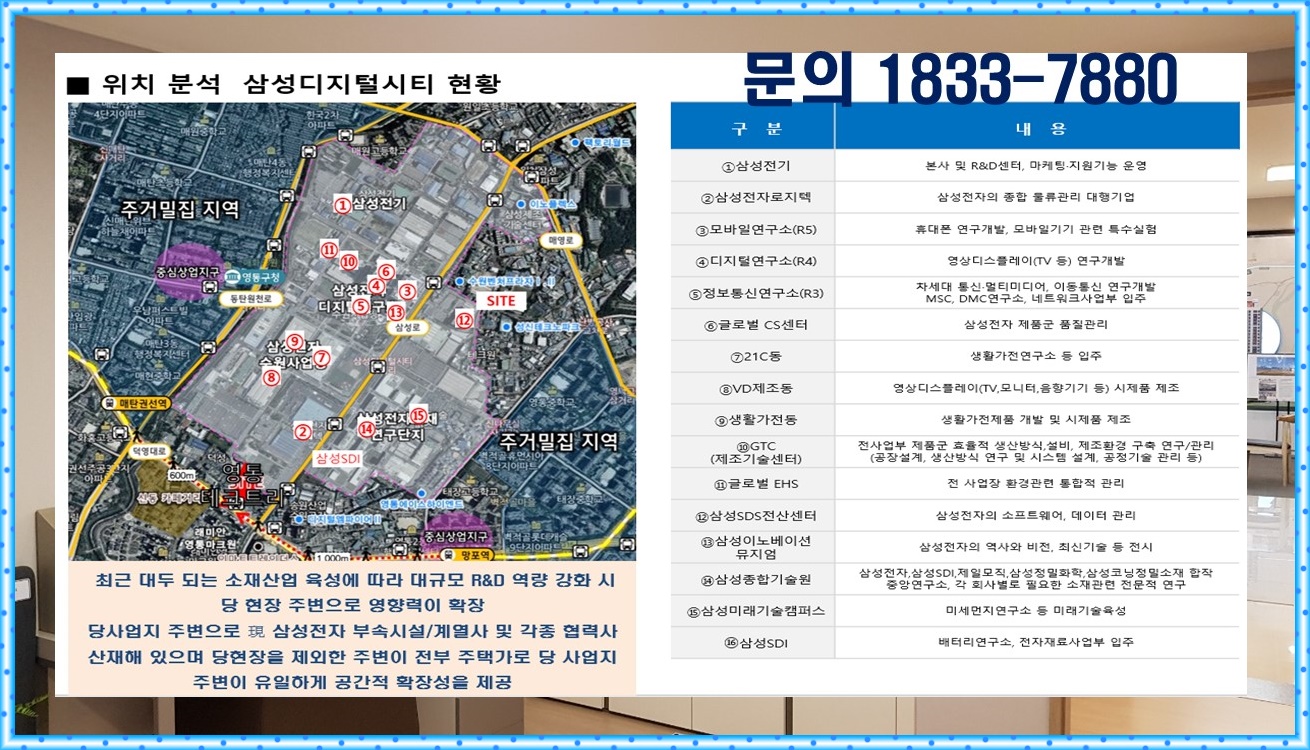Click map marker ⑨ on the map

[x=294, y=341]
